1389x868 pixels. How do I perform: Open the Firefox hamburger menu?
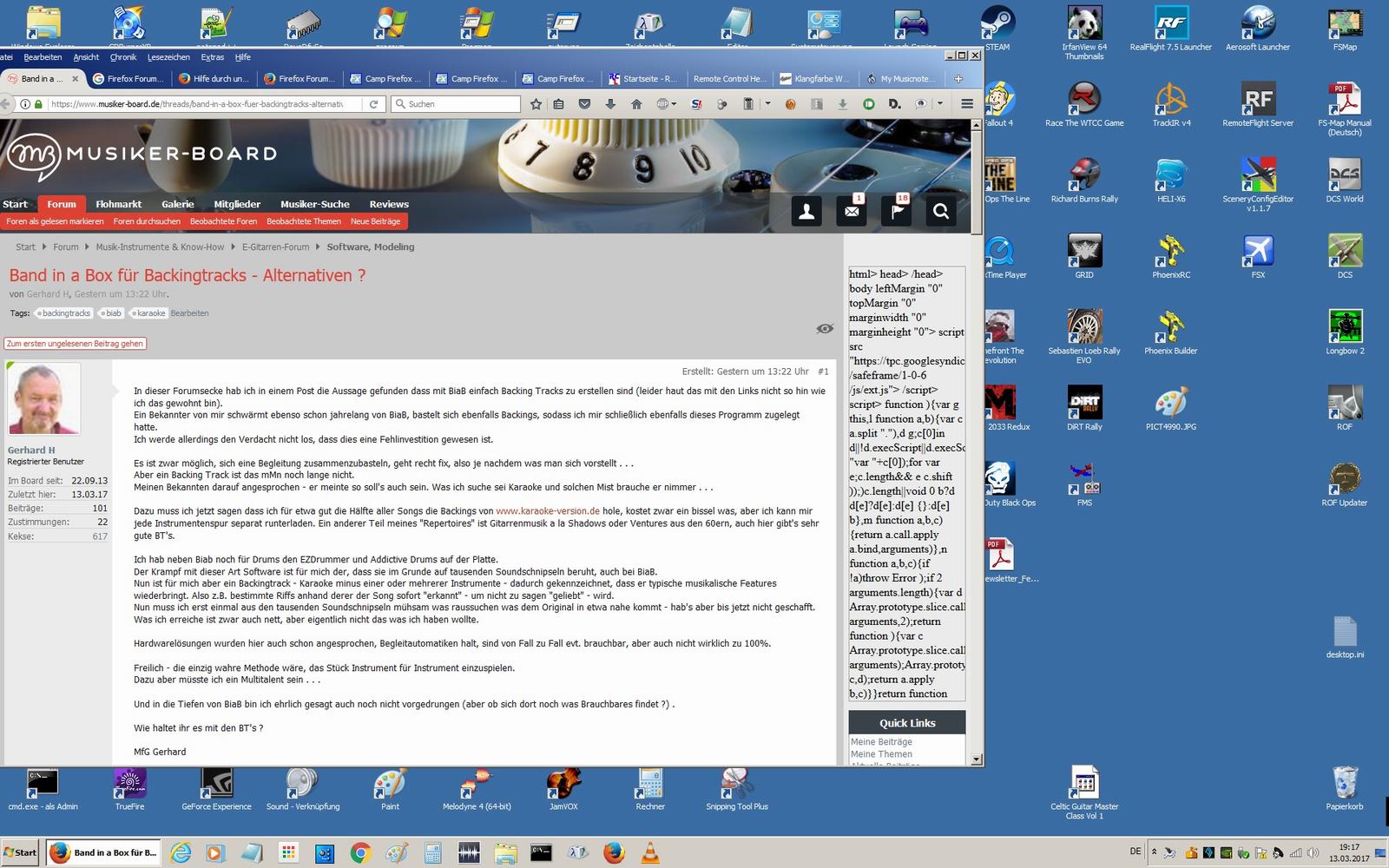(x=966, y=104)
